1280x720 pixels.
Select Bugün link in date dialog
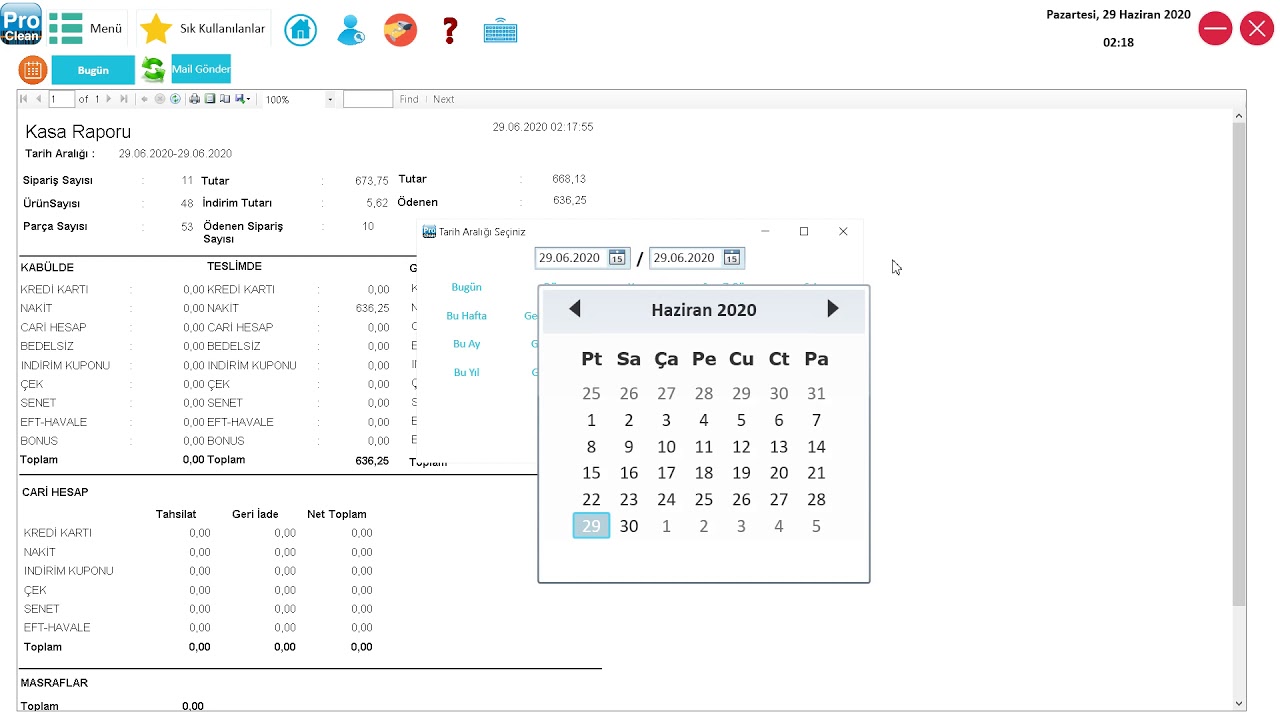[x=466, y=287]
